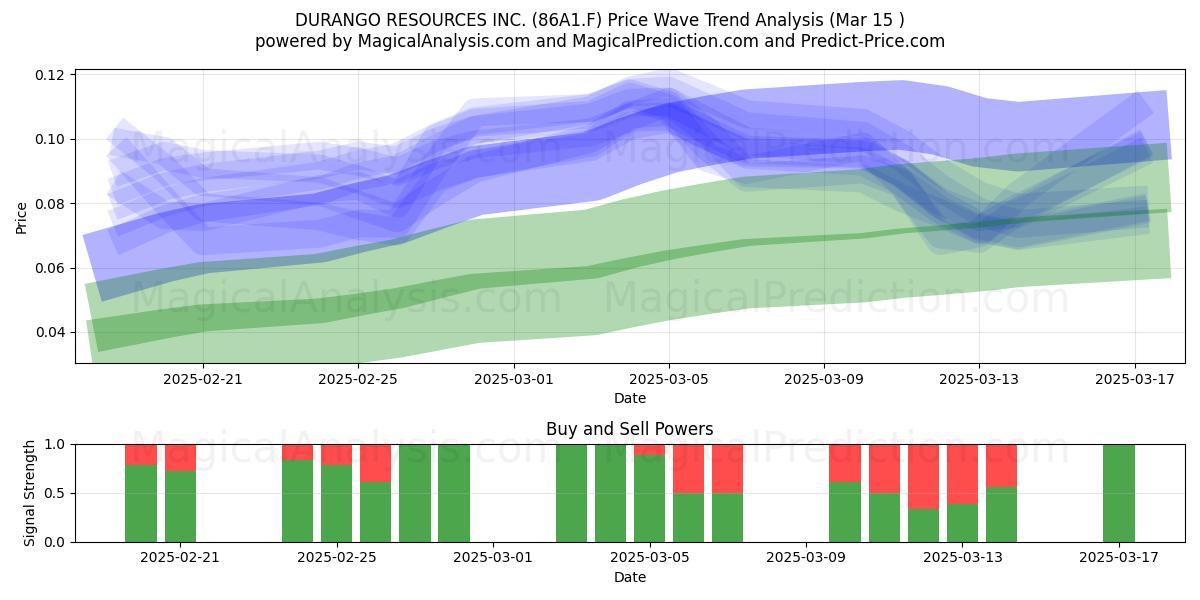1200x600 pixels.
Task: Click the 2025-03-05 date tick under the price chart
Action: tap(669, 378)
